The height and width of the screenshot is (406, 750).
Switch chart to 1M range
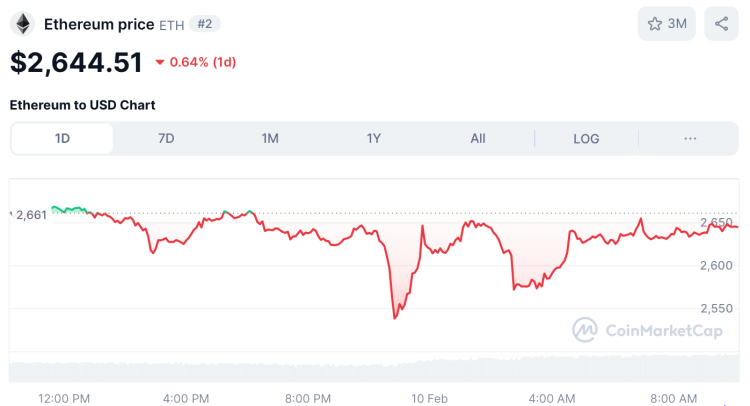270,139
